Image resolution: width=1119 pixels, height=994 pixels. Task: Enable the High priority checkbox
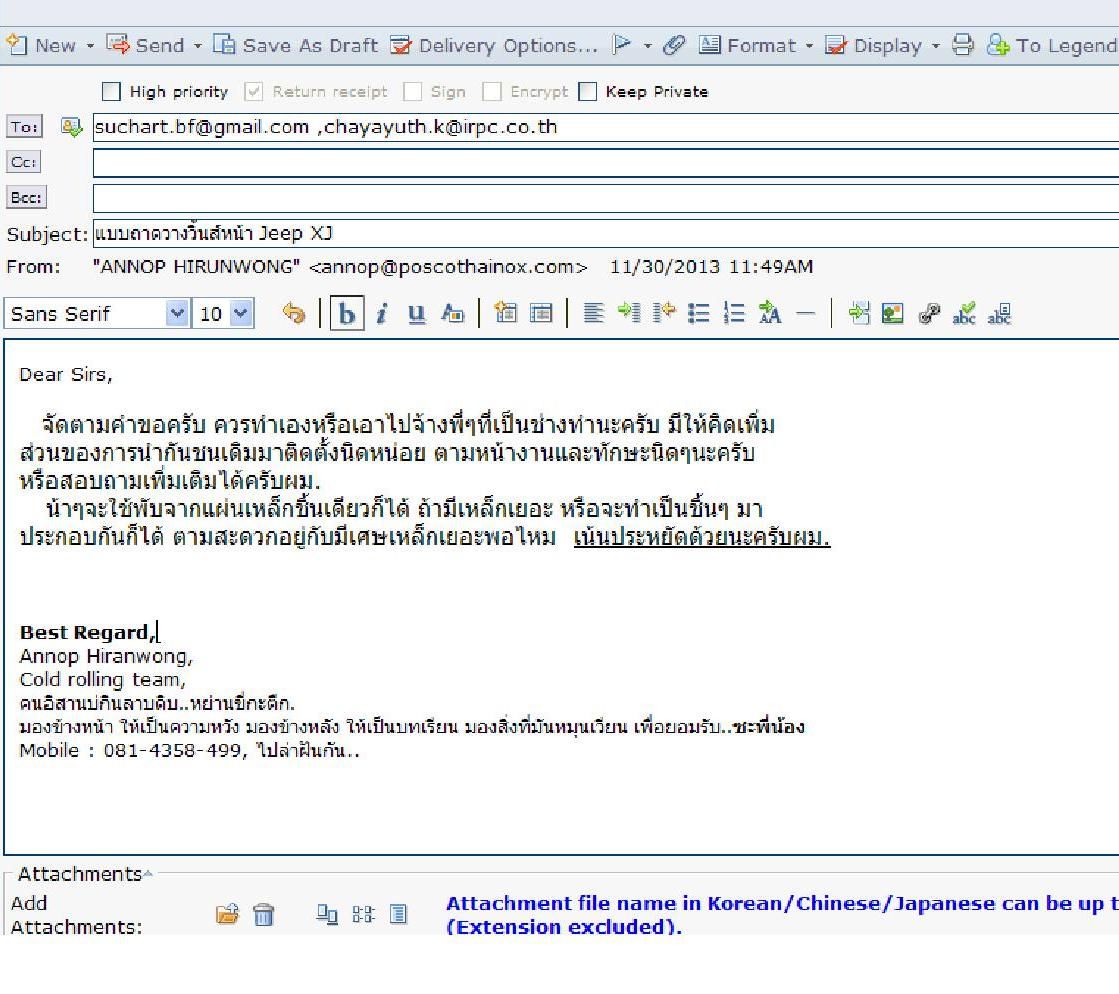click(x=112, y=92)
